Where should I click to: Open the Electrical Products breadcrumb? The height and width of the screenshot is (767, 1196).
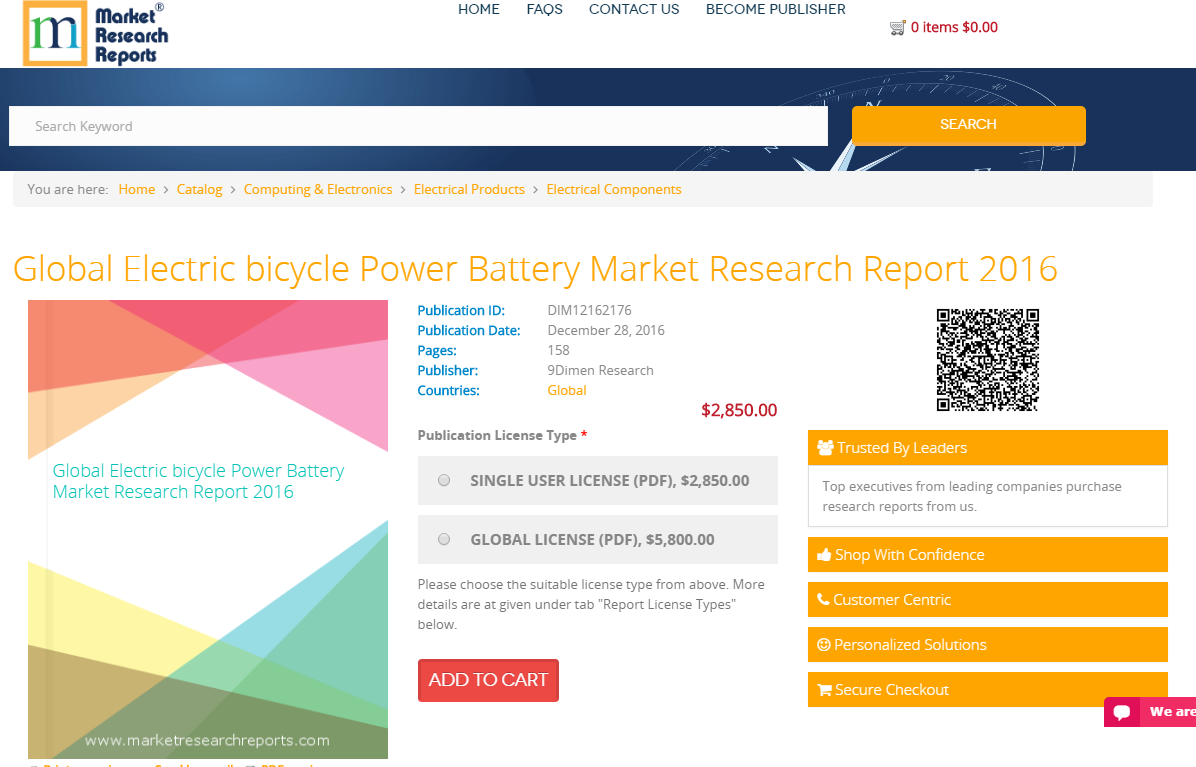[469, 189]
